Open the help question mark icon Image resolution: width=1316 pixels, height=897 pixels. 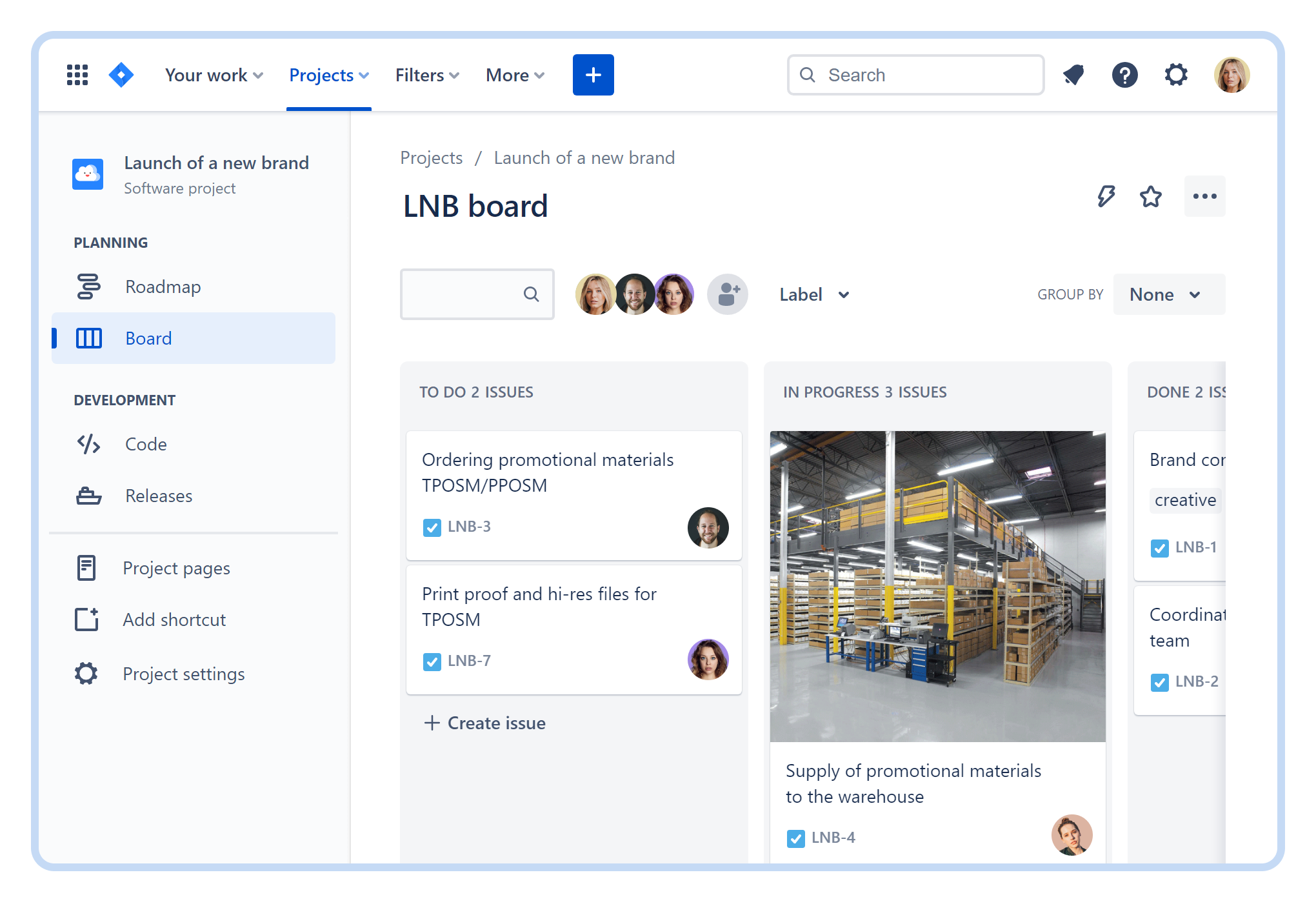[1124, 75]
